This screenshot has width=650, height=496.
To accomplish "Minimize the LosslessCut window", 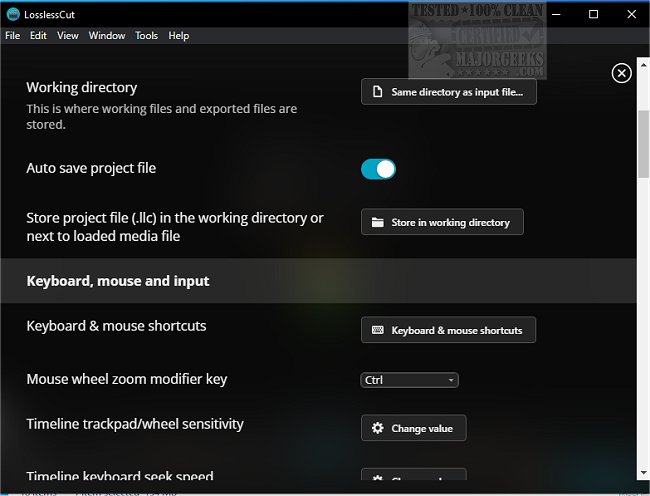I will click(x=556, y=14).
